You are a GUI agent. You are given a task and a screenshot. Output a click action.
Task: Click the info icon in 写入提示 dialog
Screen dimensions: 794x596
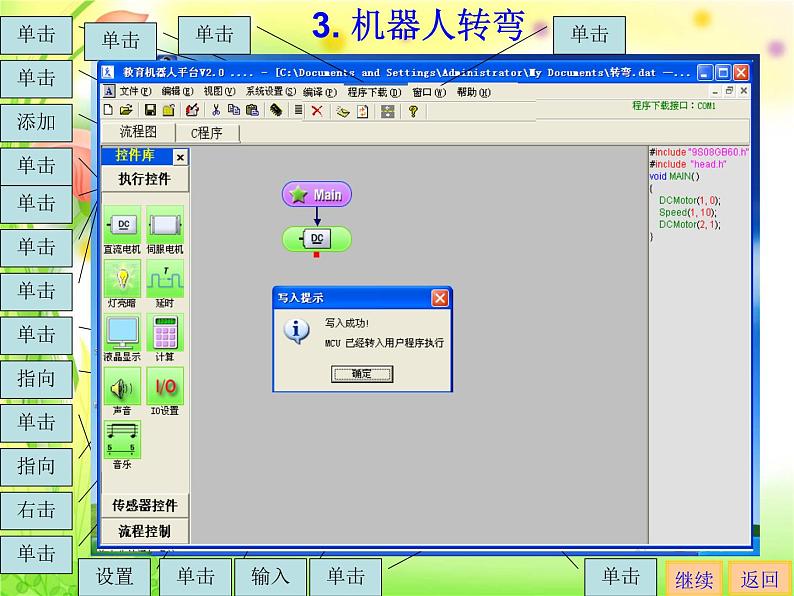coord(297,330)
